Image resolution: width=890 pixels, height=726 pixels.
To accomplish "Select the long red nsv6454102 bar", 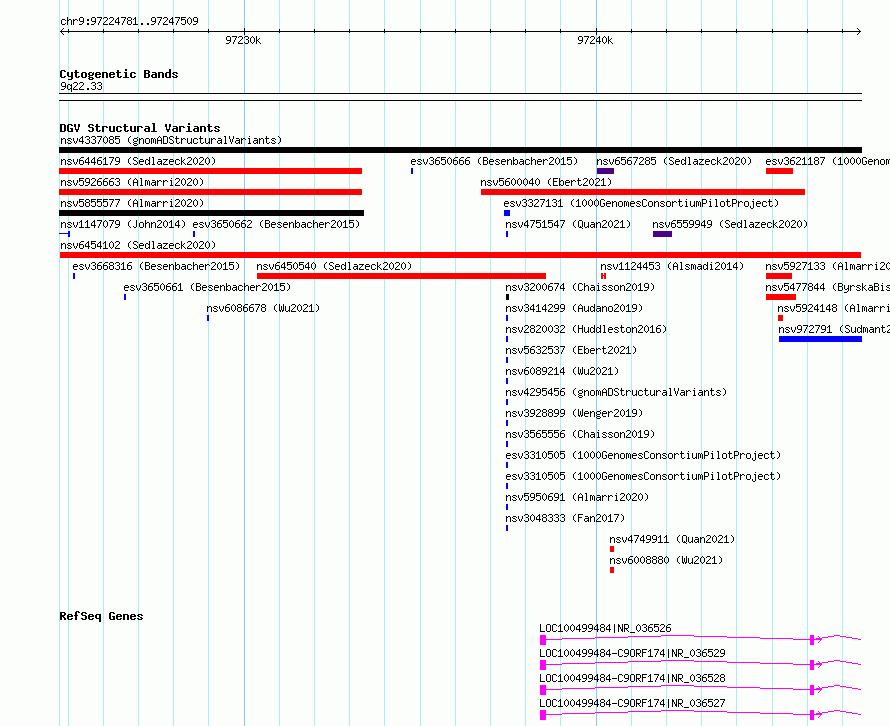I will click(x=460, y=255).
